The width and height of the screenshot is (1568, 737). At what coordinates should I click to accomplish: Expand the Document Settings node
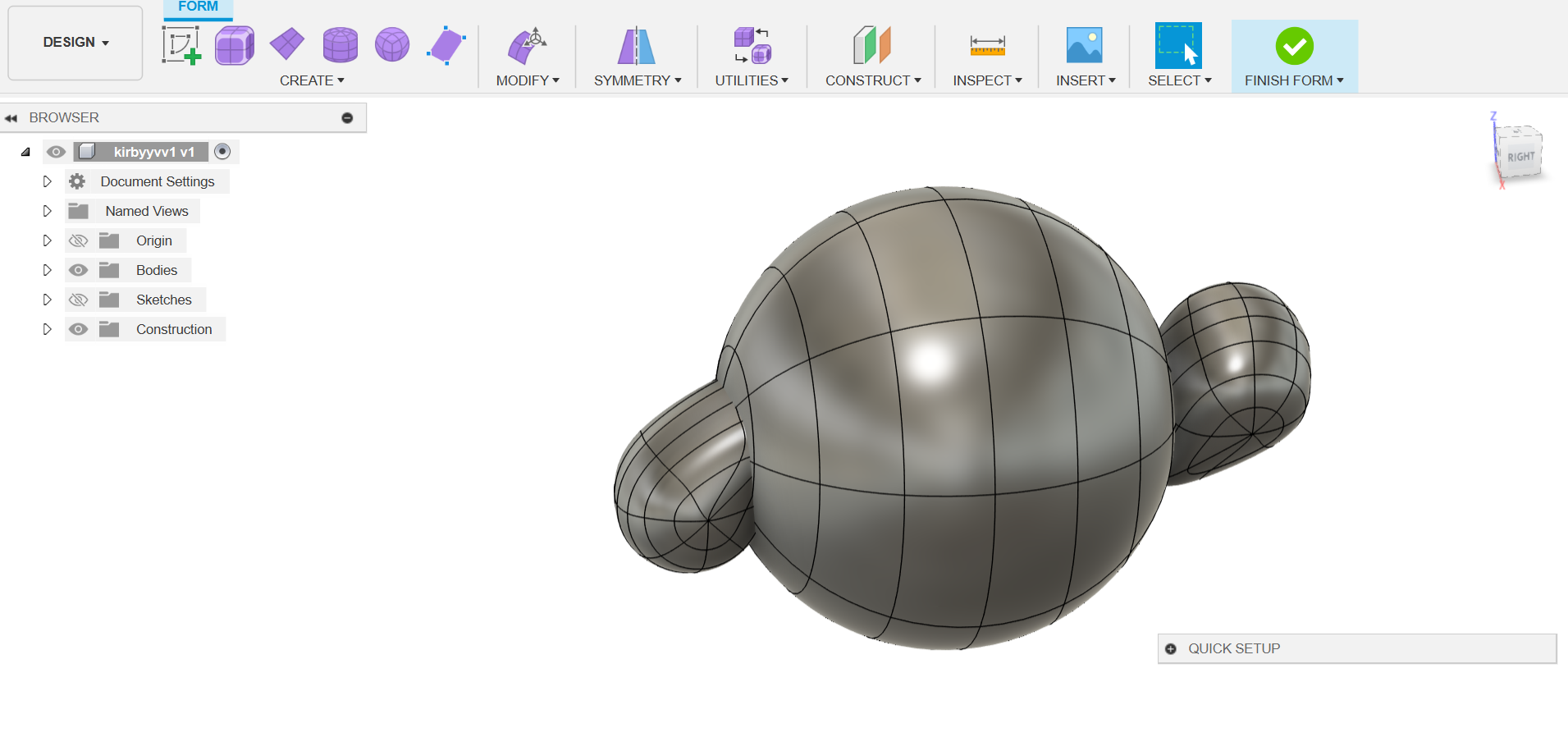coord(47,181)
